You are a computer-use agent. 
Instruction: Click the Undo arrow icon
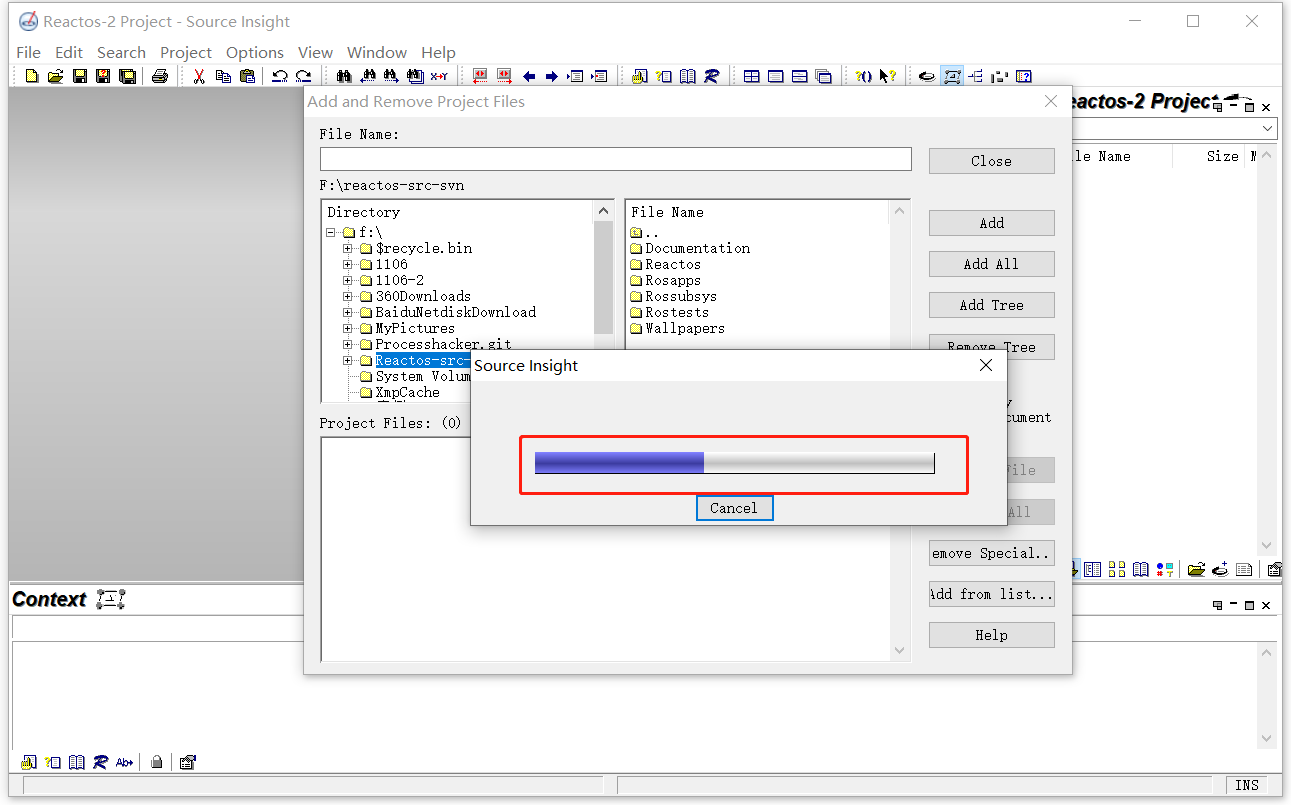click(x=280, y=76)
